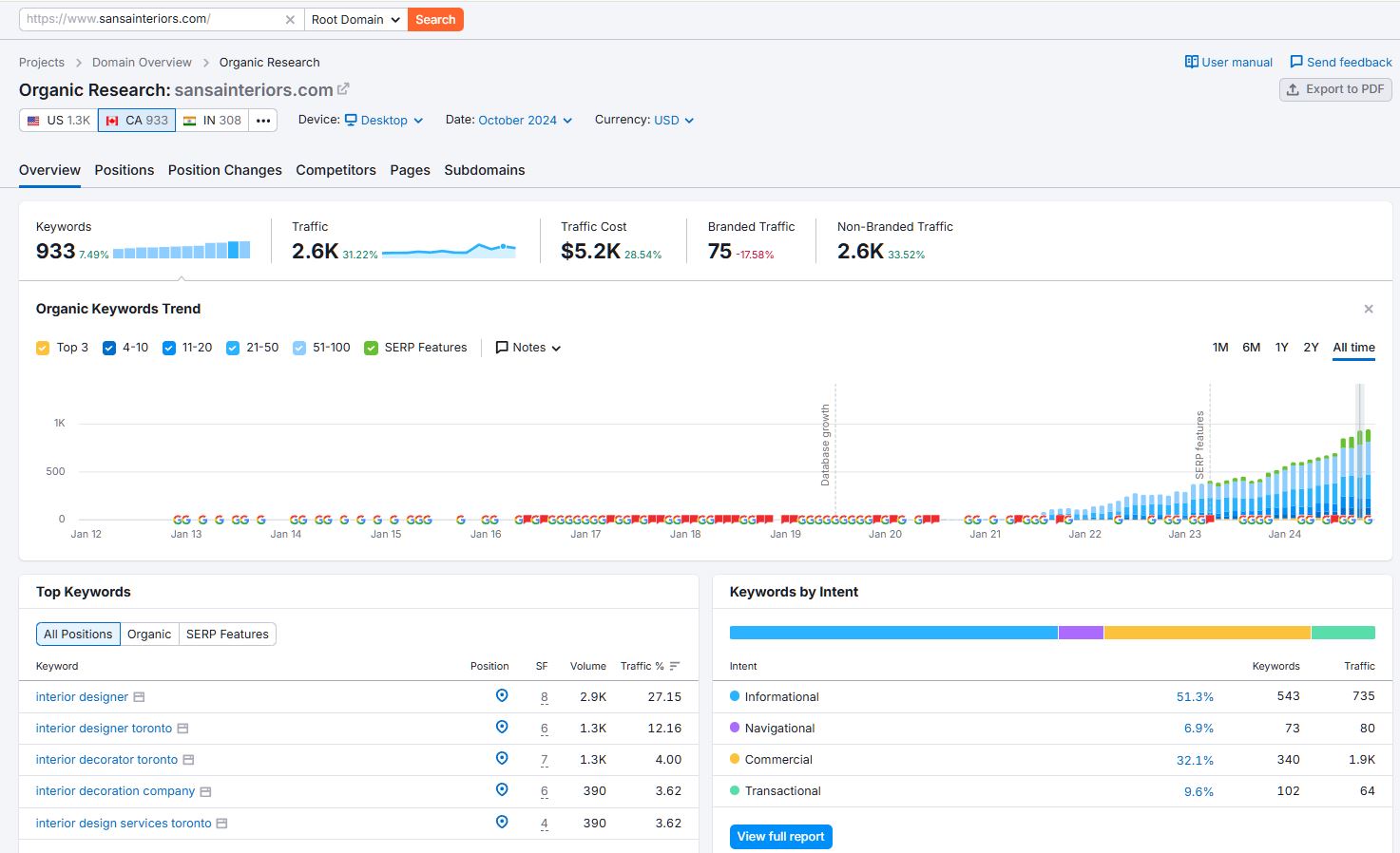Close the Organic Keywords Trend panel
This screenshot has width=1400, height=853.
tap(1369, 309)
